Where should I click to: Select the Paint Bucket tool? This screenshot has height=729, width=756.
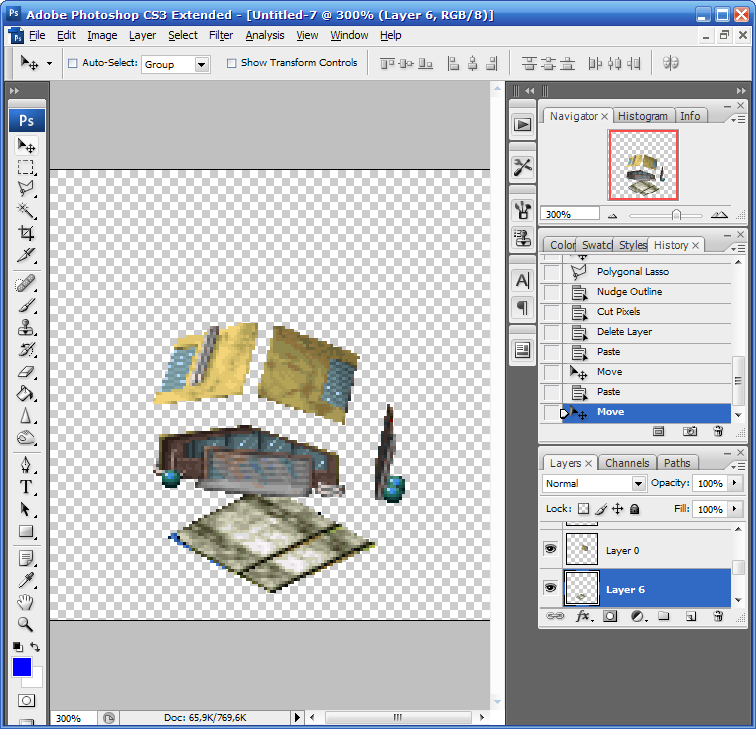point(26,394)
